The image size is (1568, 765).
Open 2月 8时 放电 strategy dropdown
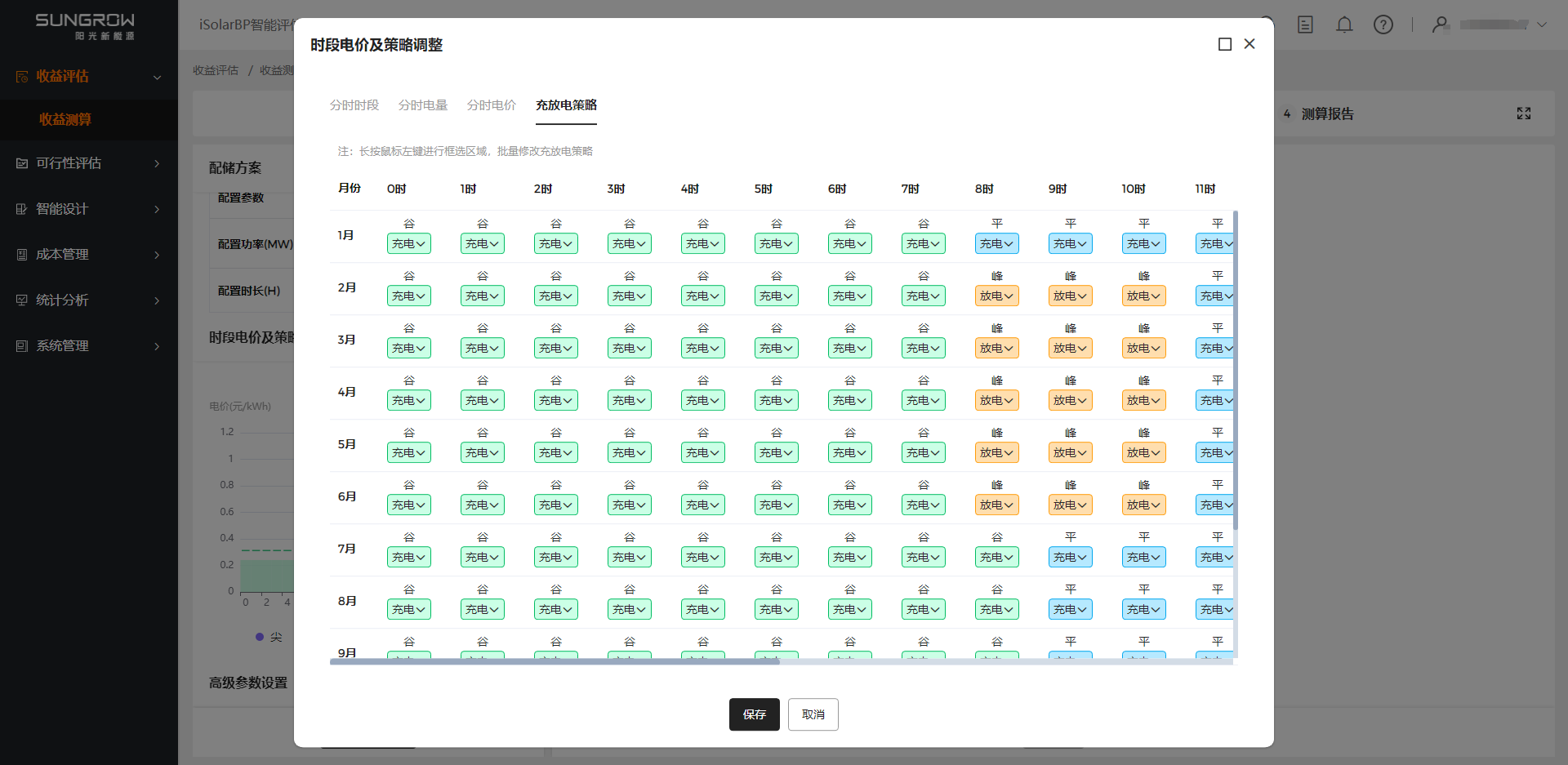[x=996, y=296]
